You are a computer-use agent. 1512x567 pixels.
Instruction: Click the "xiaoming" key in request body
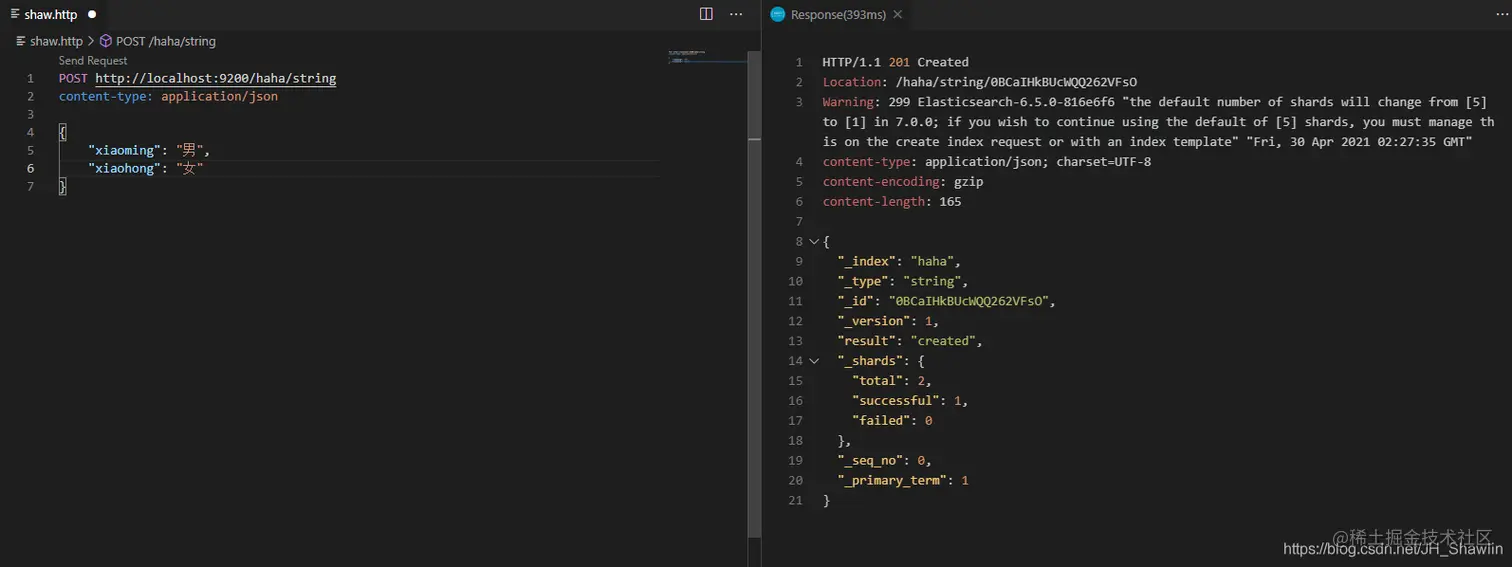pyautogui.click(x=124, y=150)
